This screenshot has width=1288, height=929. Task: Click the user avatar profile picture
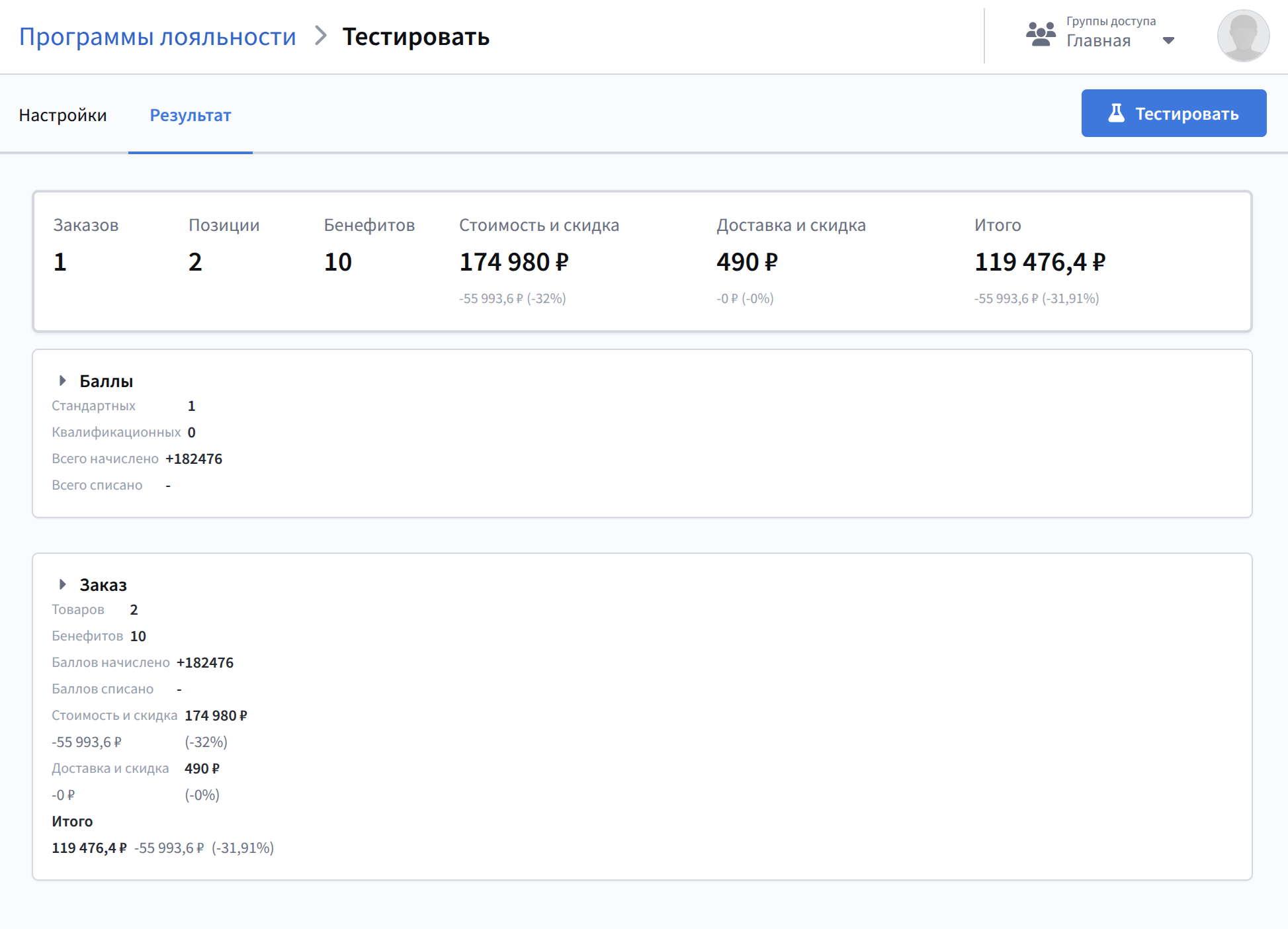pyautogui.click(x=1242, y=36)
